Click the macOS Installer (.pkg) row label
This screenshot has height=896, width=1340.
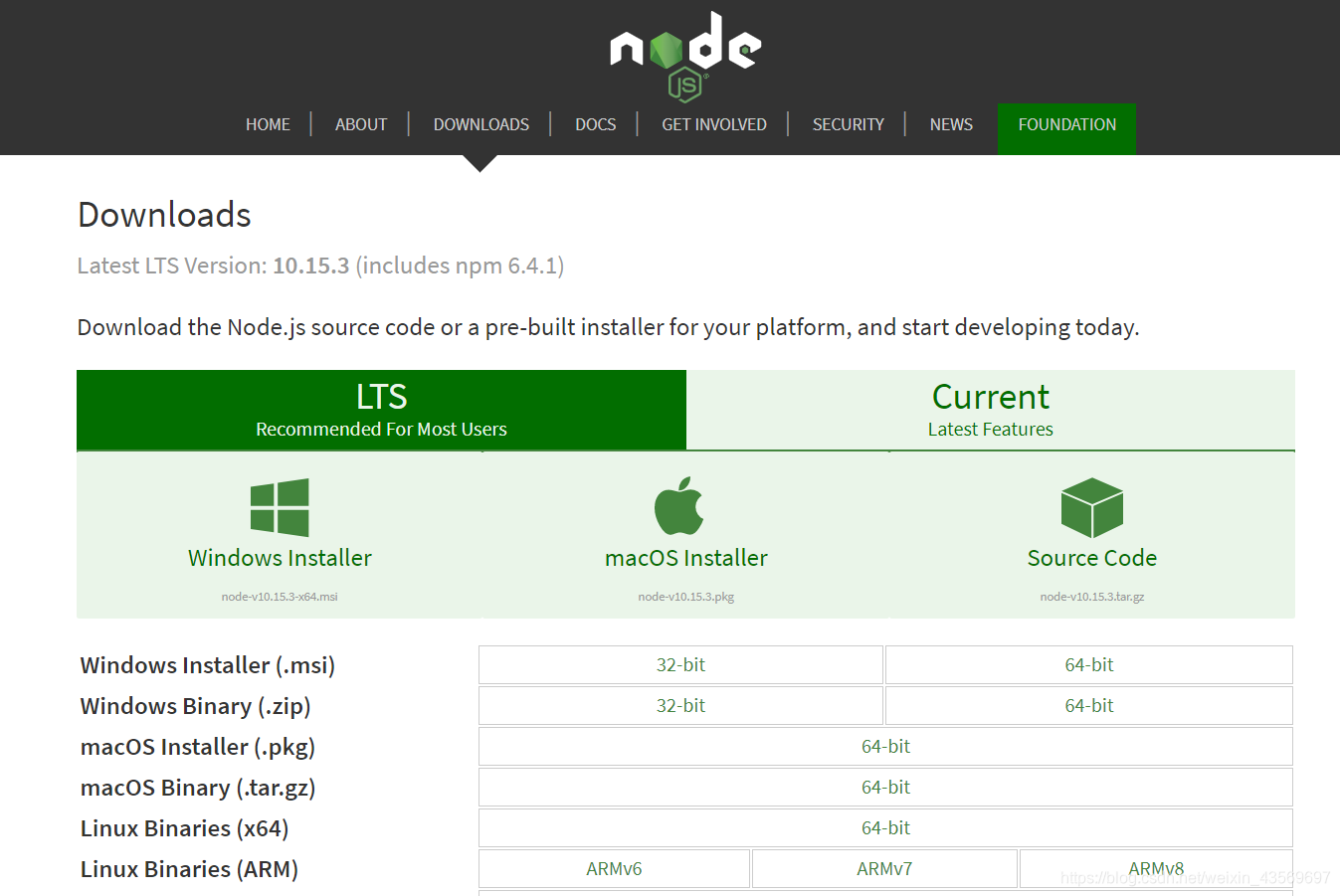(x=198, y=747)
